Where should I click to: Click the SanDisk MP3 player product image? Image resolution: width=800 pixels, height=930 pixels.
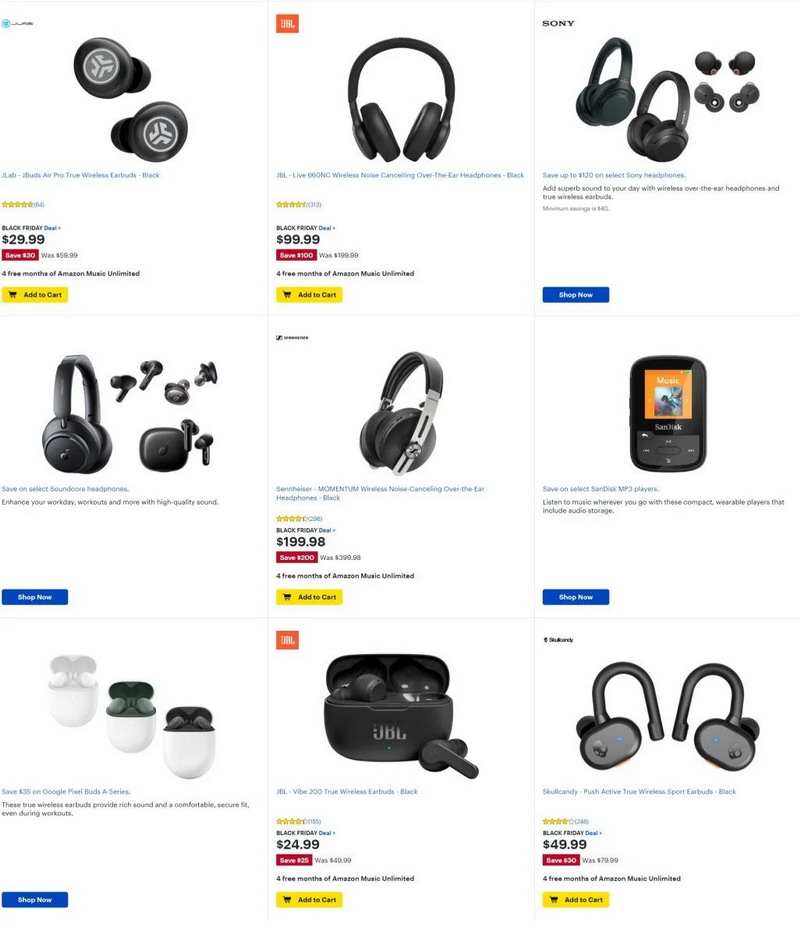click(668, 413)
